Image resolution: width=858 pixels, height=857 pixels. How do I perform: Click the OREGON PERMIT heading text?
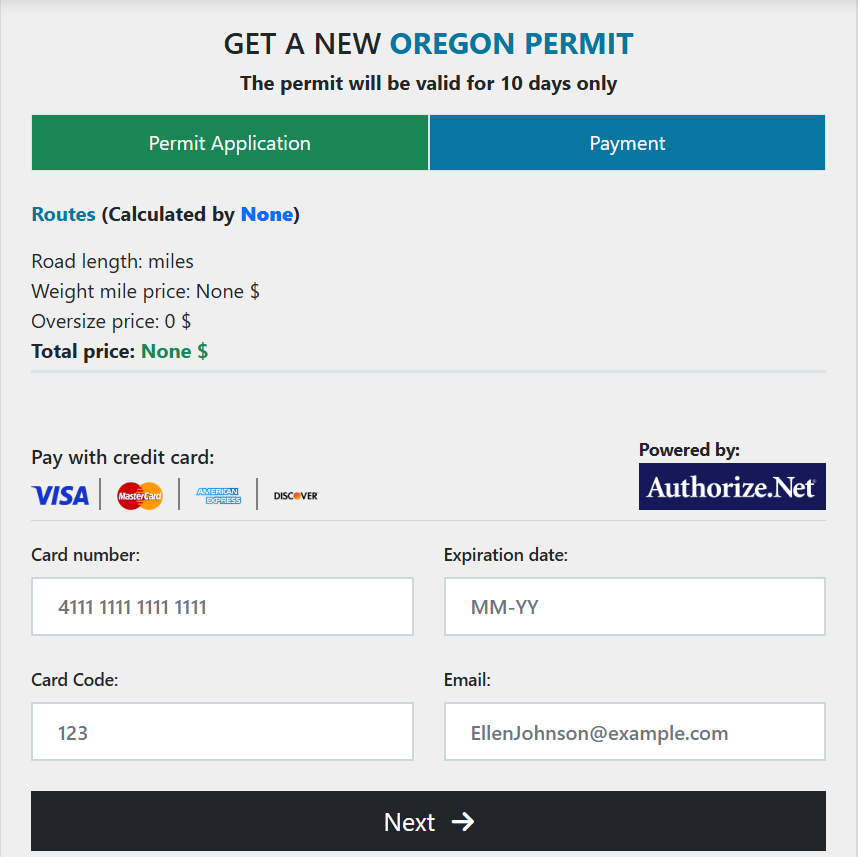click(511, 44)
